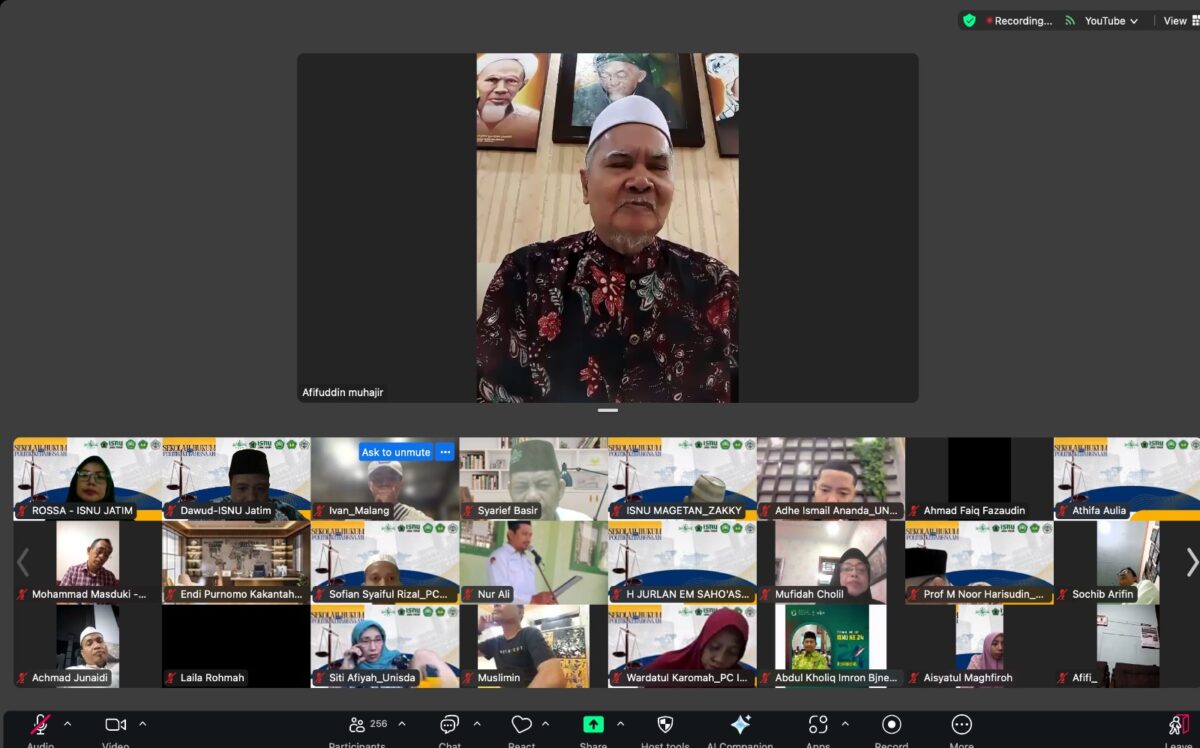This screenshot has width=1200, height=748.
Task: Expand the YouTube live stream dropdown
Action: (1111, 21)
